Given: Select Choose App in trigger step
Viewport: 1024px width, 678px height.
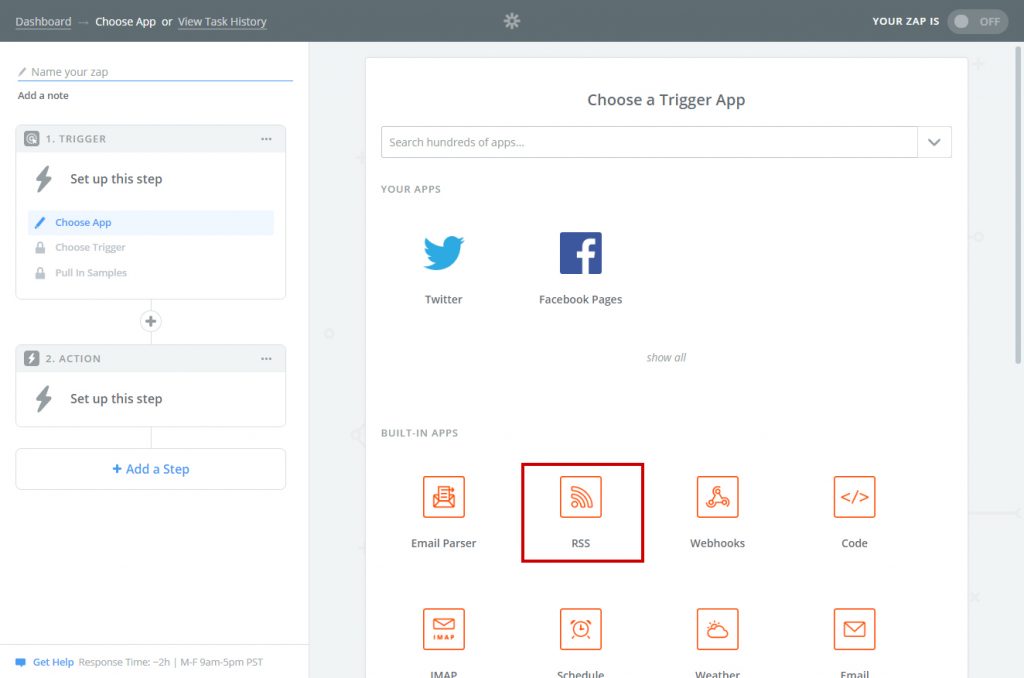Looking at the screenshot, I should pyautogui.click(x=83, y=223).
